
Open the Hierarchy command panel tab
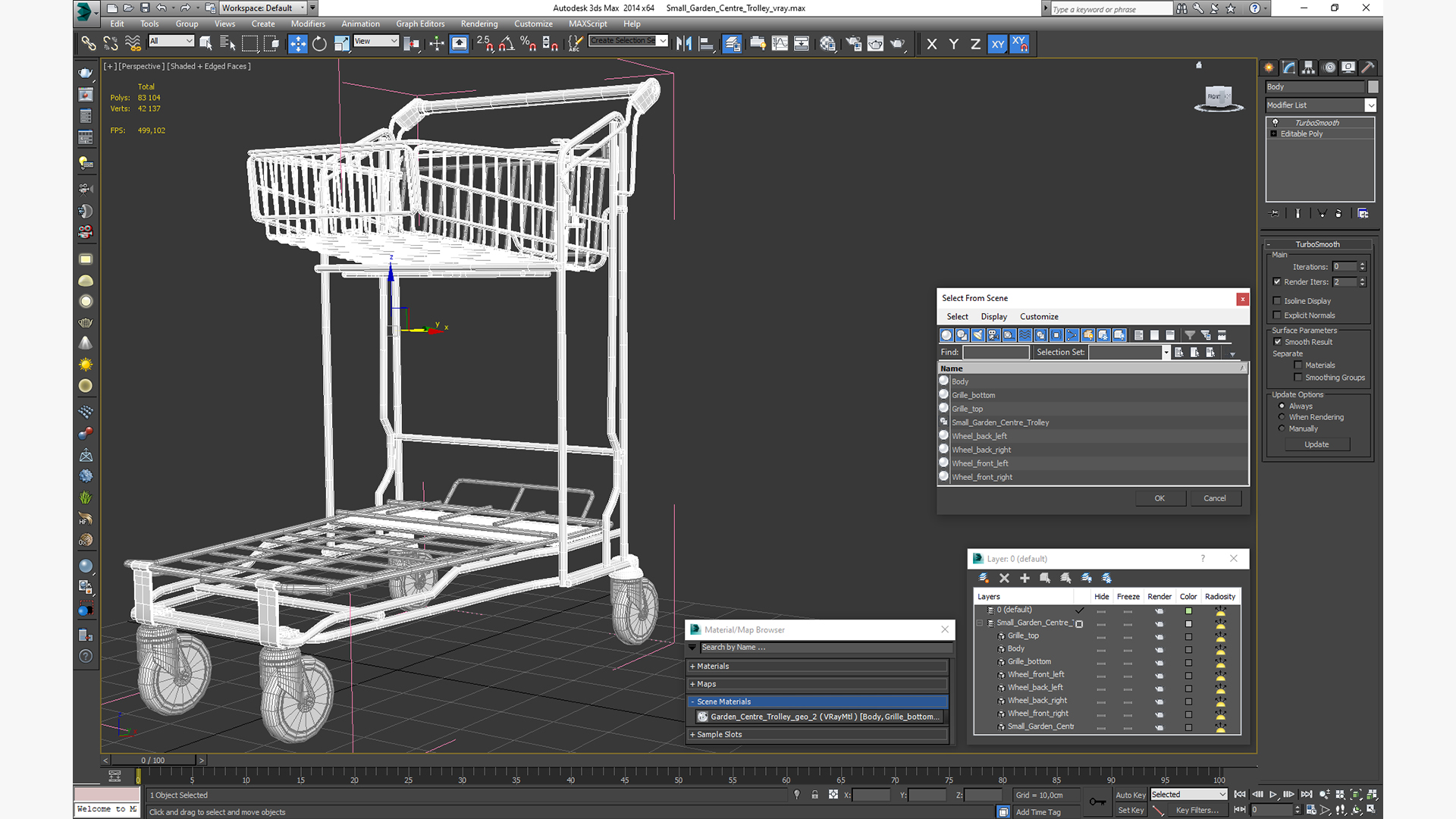click(1309, 67)
